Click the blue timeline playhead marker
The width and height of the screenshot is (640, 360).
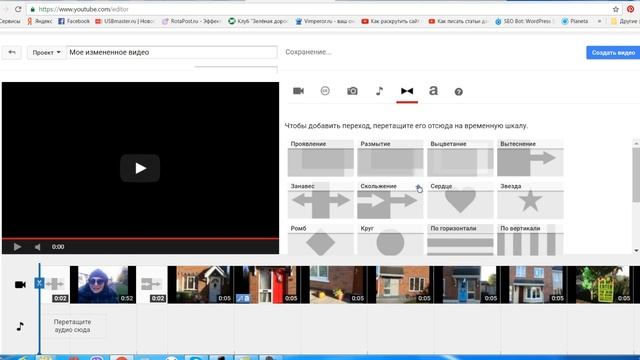[39, 309]
